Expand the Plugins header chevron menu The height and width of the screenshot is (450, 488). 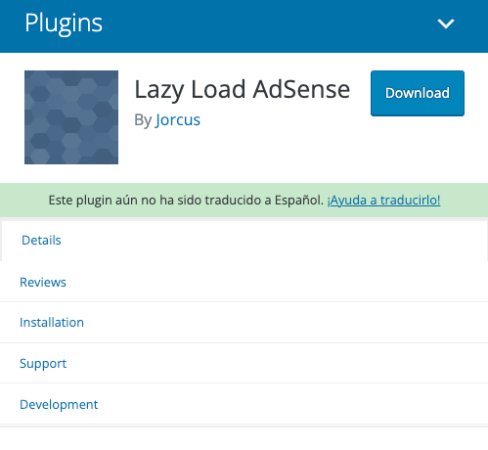446,24
